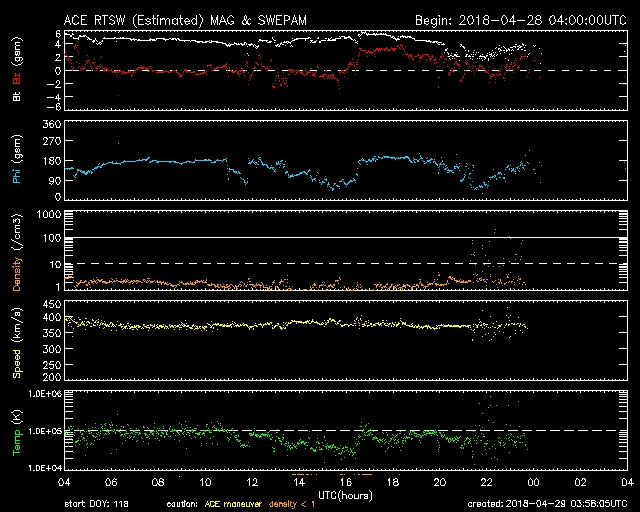Click the '04' hour label at left end
This screenshot has width=640, height=512.
[x=64, y=482]
